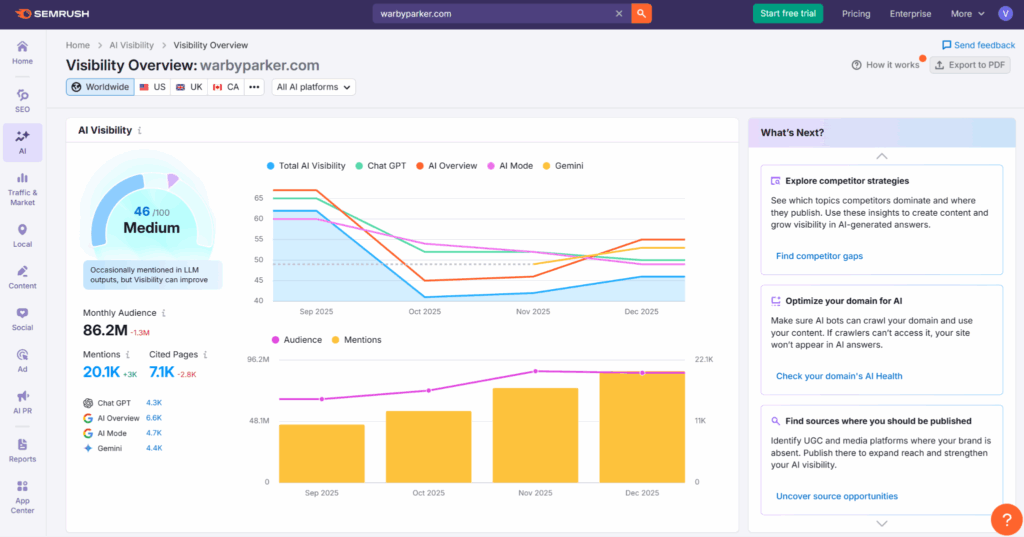
Task: Click the Sep 2025 mentions bar
Action: pyautogui.click(x=321, y=453)
